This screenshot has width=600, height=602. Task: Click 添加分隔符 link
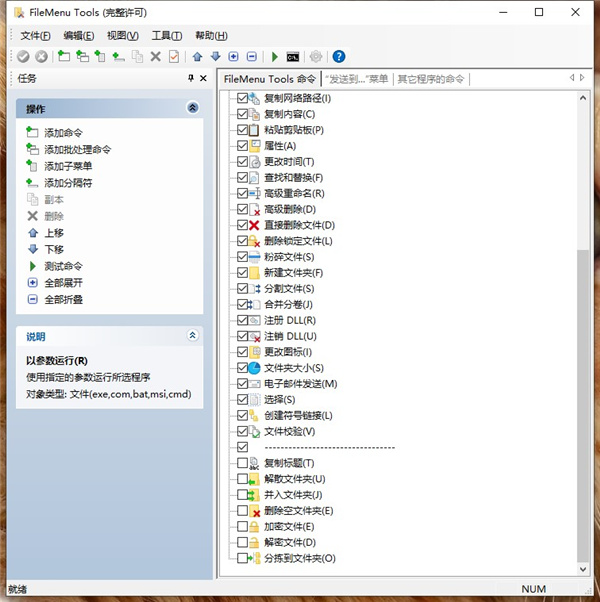[68, 183]
